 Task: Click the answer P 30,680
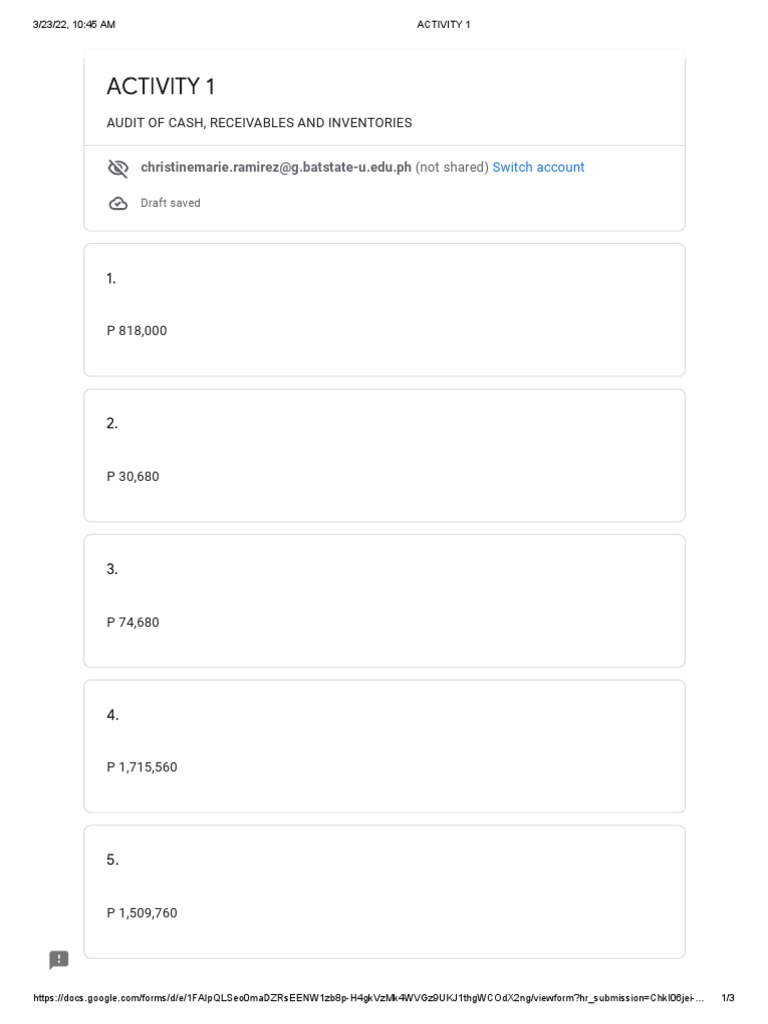133,477
